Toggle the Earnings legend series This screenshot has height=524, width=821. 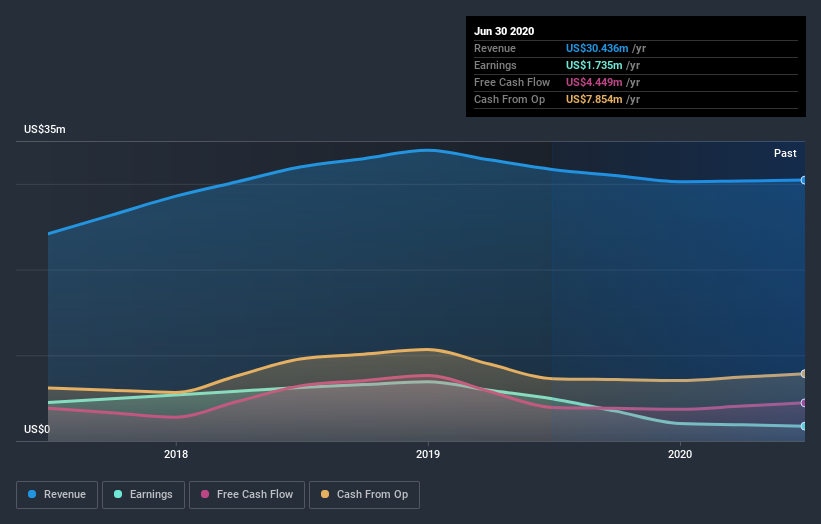pyautogui.click(x=143, y=495)
